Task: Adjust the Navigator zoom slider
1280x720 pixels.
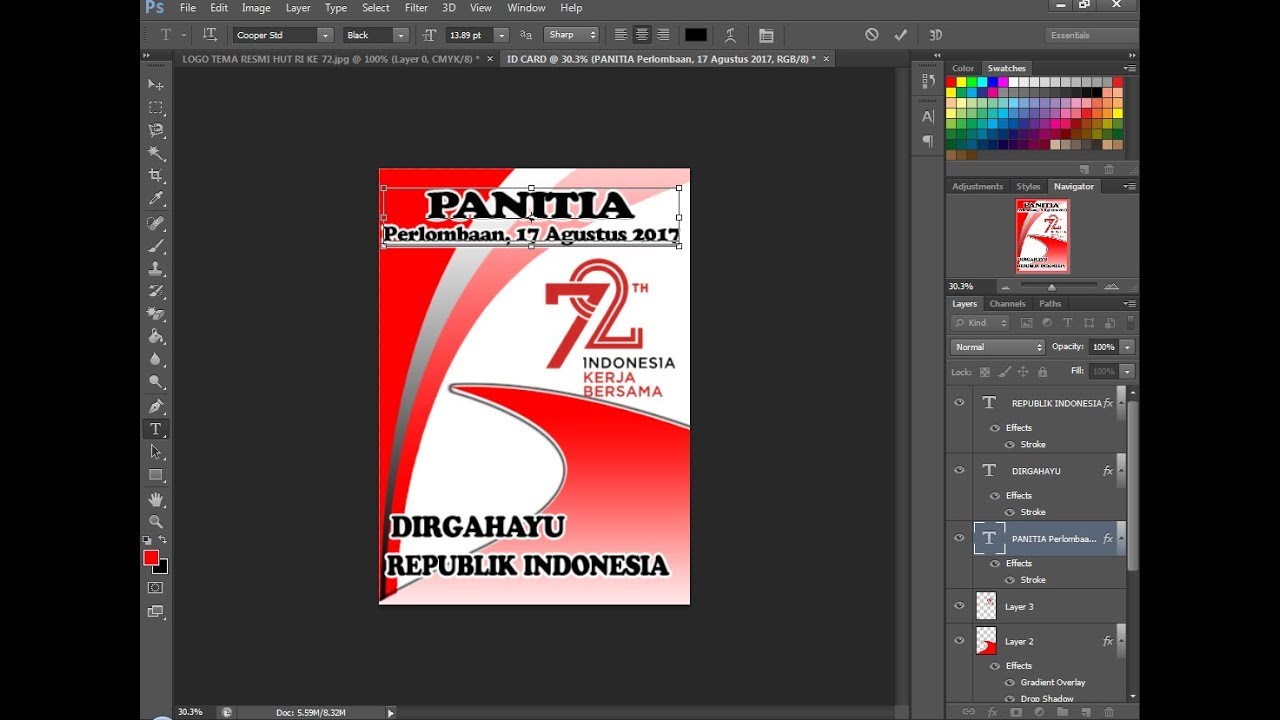Action: pyautogui.click(x=1051, y=287)
